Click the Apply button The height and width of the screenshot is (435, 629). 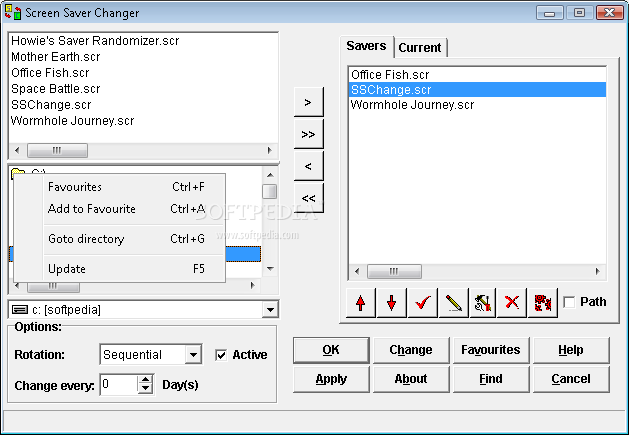[x=331, y=379]
